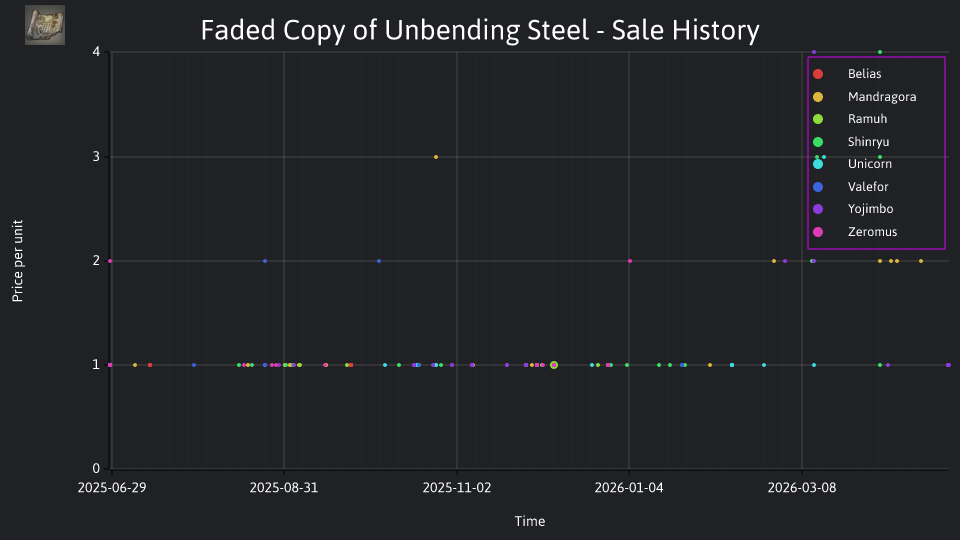960x540 pixels.
Task: Hide the Ramuh series via legend
Action: pyautogui.click(x=850, y=119)
